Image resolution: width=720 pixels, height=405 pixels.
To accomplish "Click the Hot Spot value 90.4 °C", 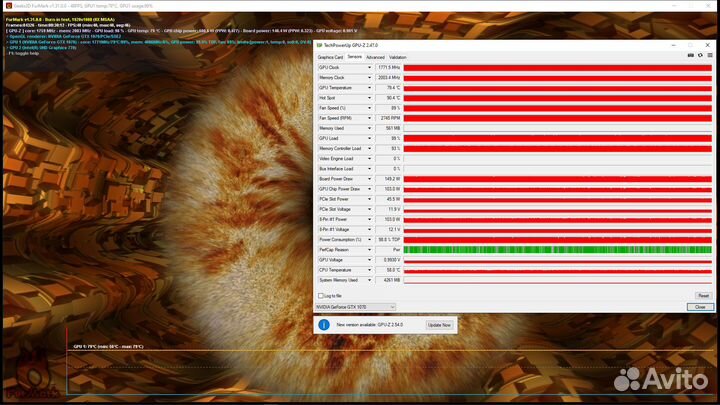I will pyautogui.click(x=388, y=98).
